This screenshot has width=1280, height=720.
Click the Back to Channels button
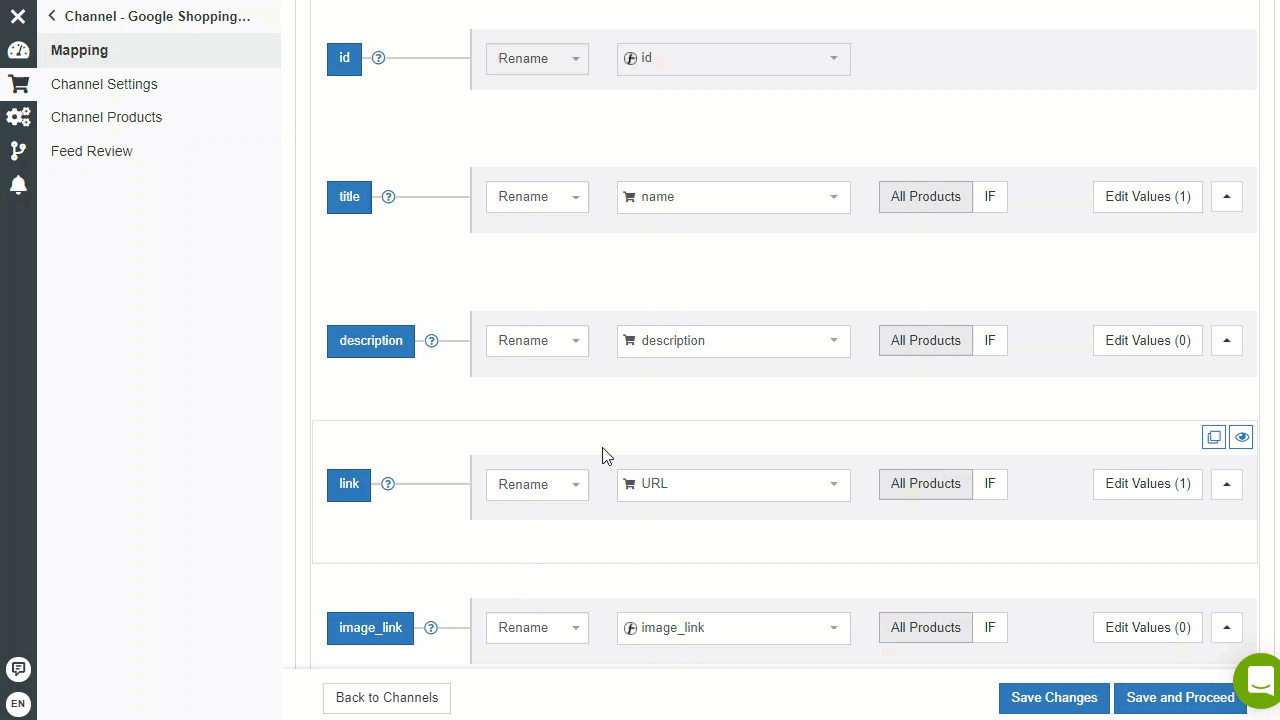pos(387,698)
